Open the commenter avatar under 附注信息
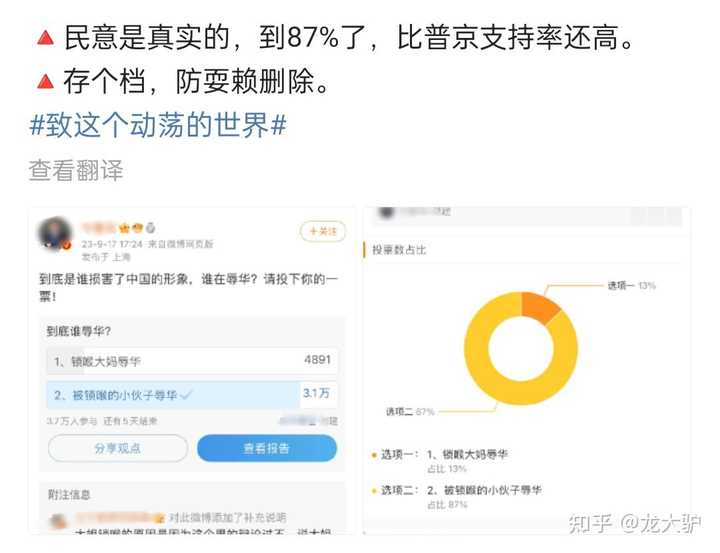Screen dimensions: 720x553 [59, 521]
